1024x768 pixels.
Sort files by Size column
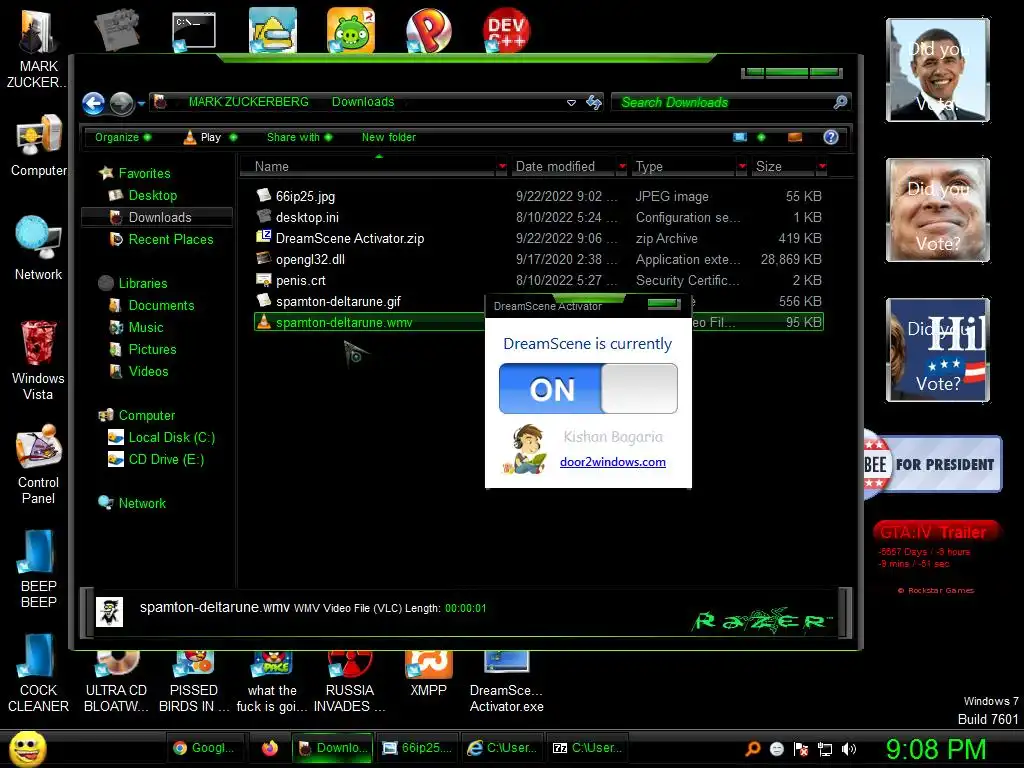point(783,167)
